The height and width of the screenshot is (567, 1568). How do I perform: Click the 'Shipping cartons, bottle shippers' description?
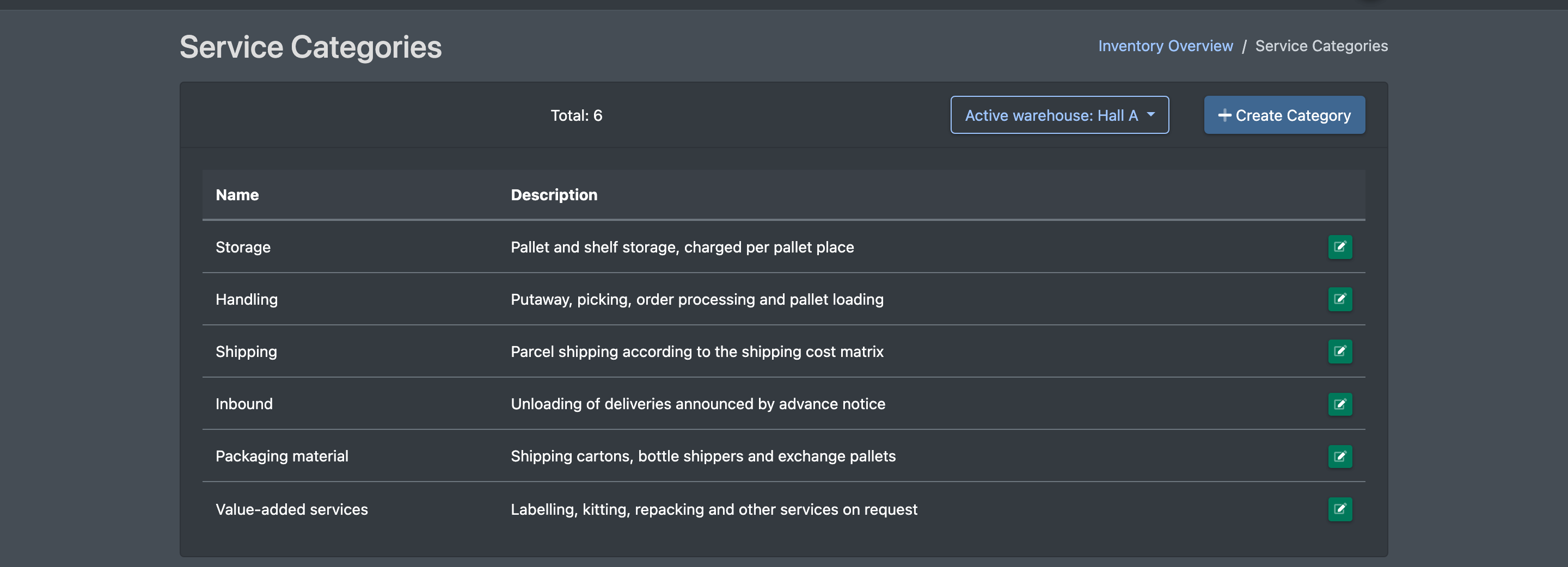[x=703, y=457]
